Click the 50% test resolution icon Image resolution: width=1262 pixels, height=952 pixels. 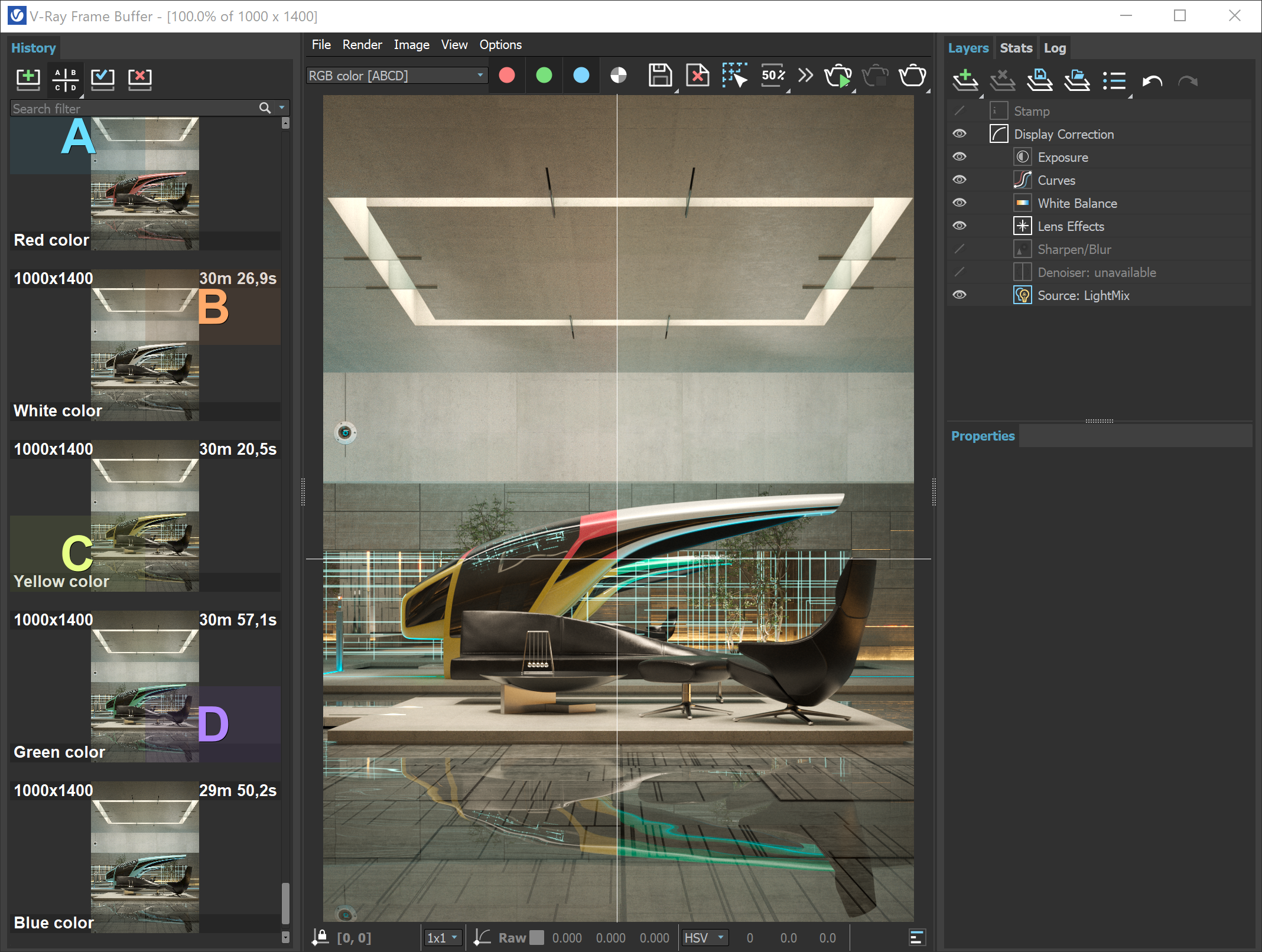(772, 76)
